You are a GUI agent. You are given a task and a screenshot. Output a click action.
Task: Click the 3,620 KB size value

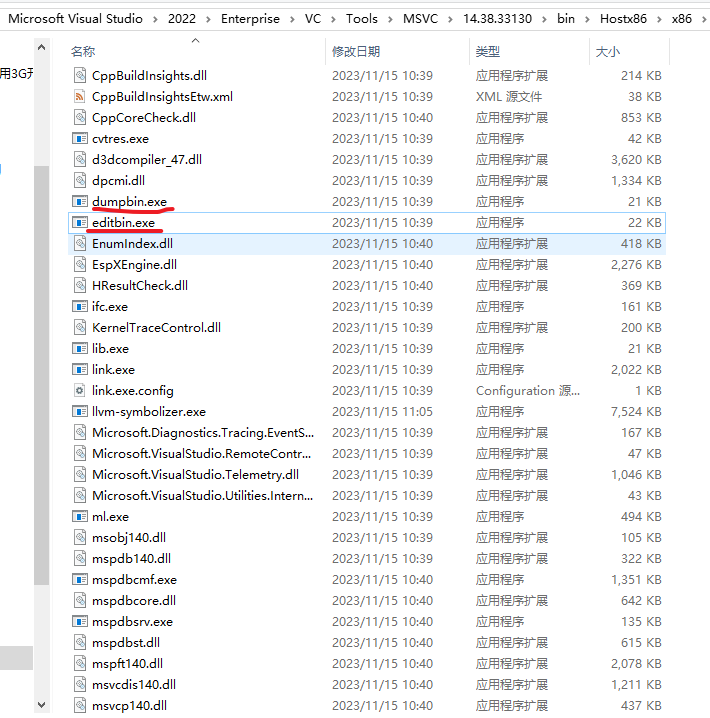(x=636, y=159)
